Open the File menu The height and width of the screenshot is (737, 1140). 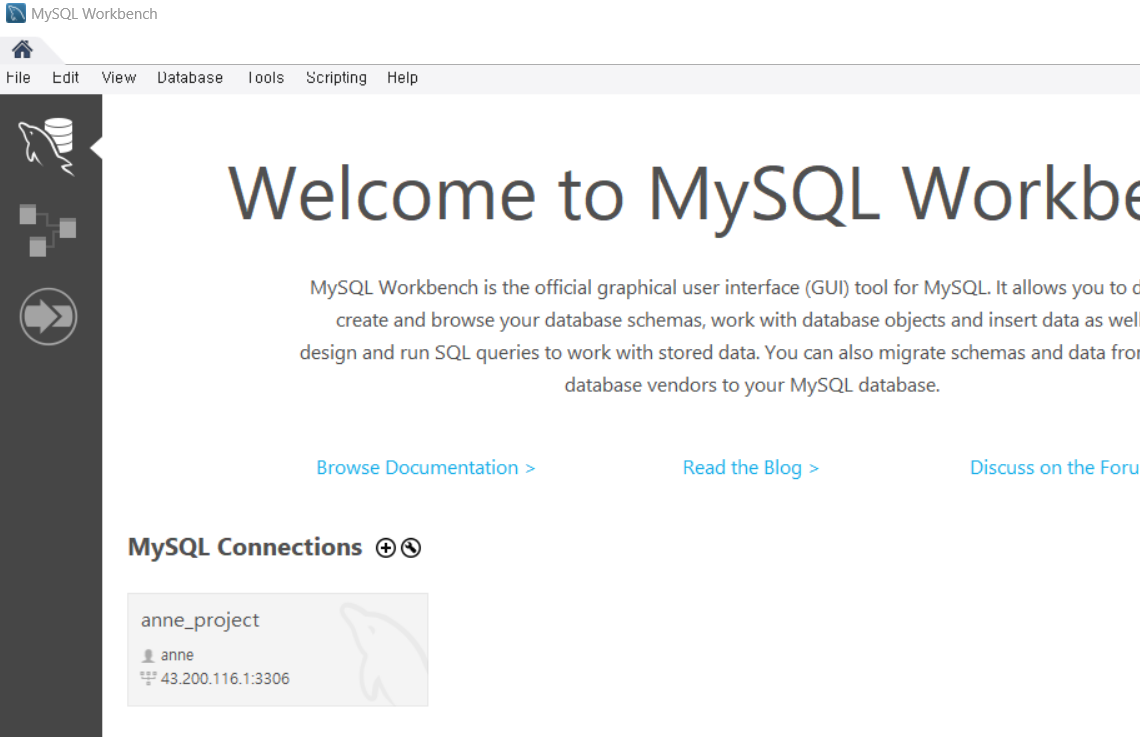pos(18,78)
